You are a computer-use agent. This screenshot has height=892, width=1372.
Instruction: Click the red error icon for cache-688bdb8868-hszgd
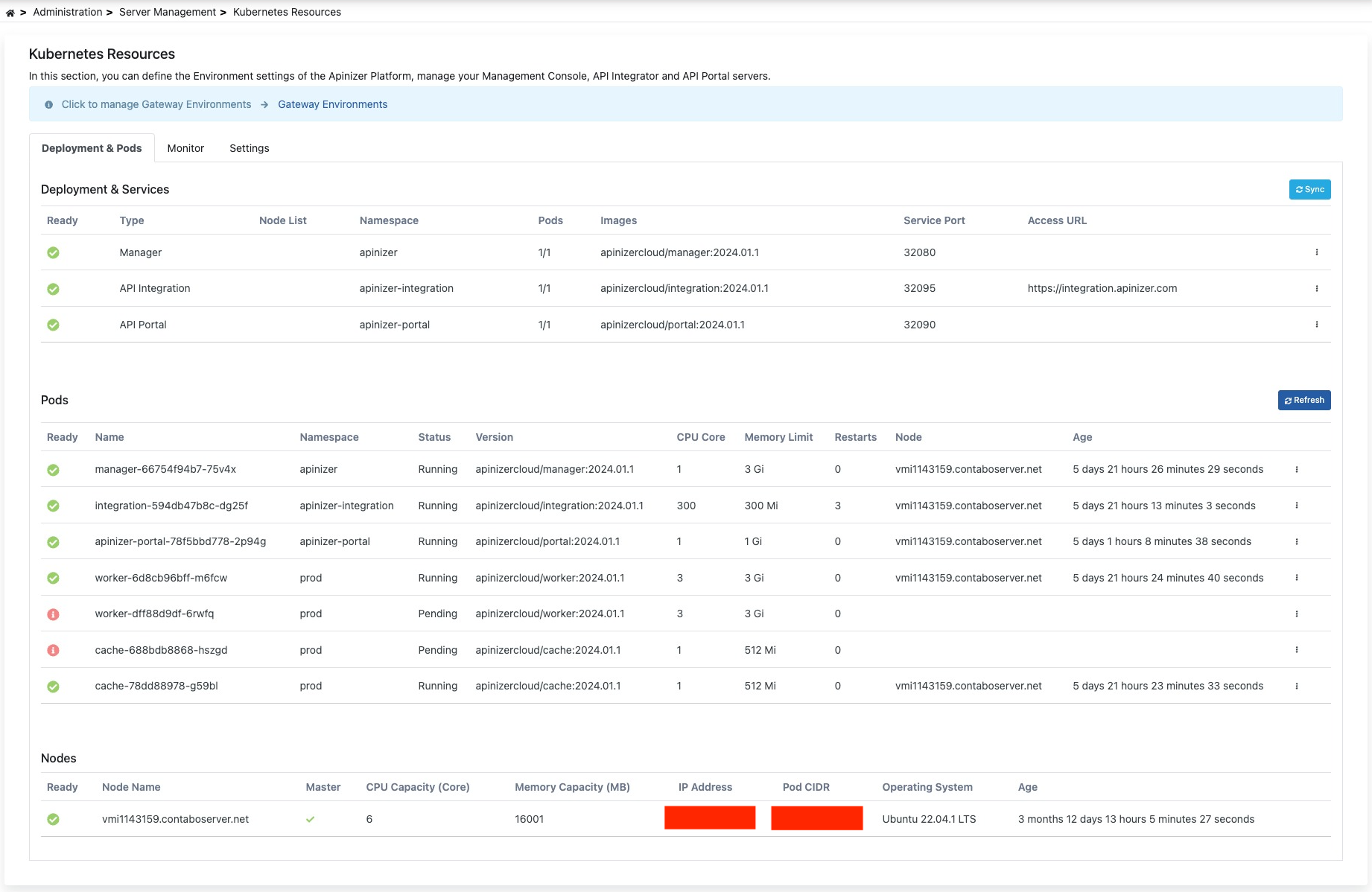coord(53,650)
